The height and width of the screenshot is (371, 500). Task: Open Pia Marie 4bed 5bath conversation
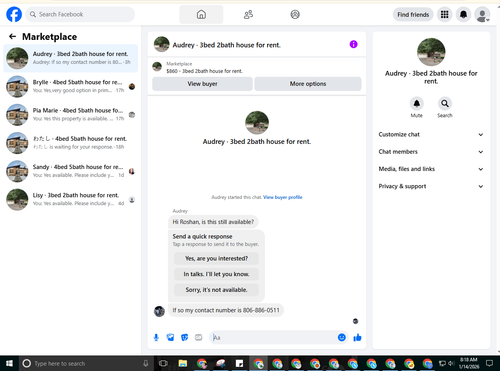[x=71, y=115]
